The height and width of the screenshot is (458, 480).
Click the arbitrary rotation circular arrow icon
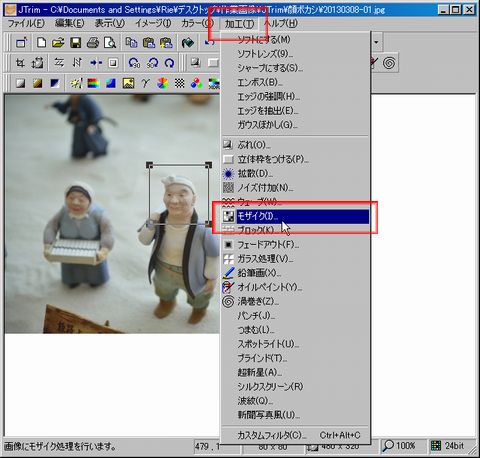tap(170, 63)
